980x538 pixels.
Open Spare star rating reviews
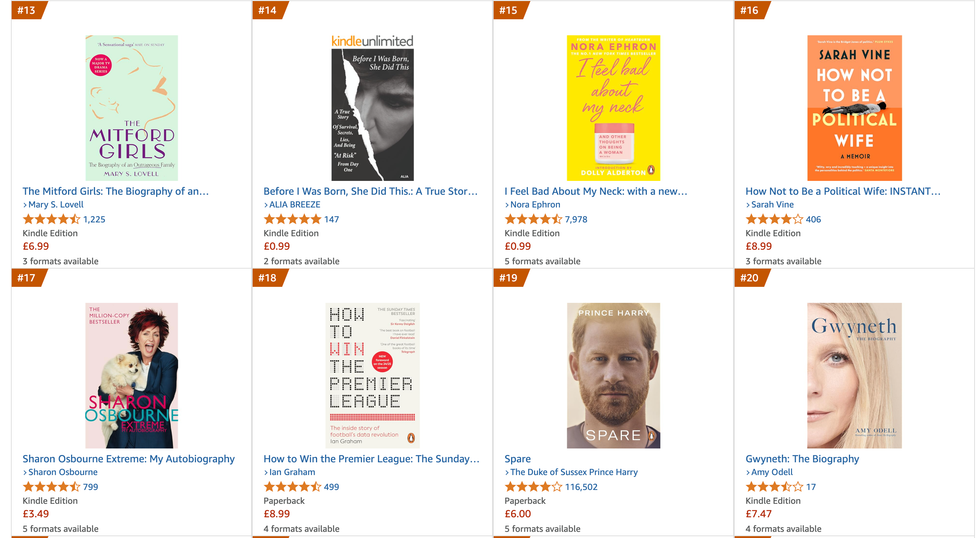[x=533, y=487]
